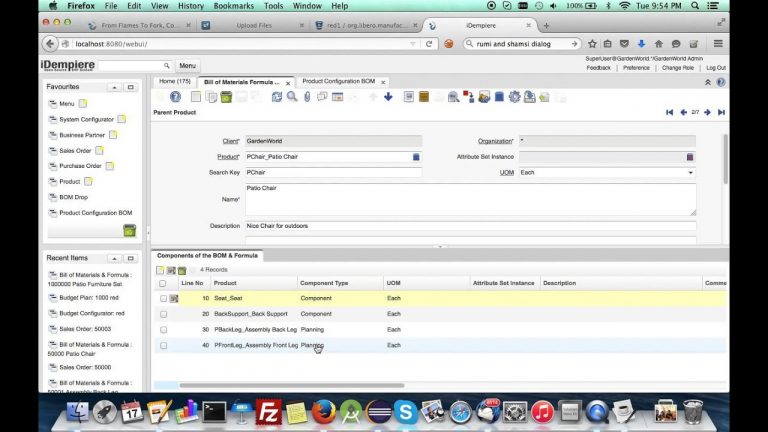The width and height of the screenshot is (768, 432).
Task: Click the blue down-arrow Detail record icon
Action: 388,97
